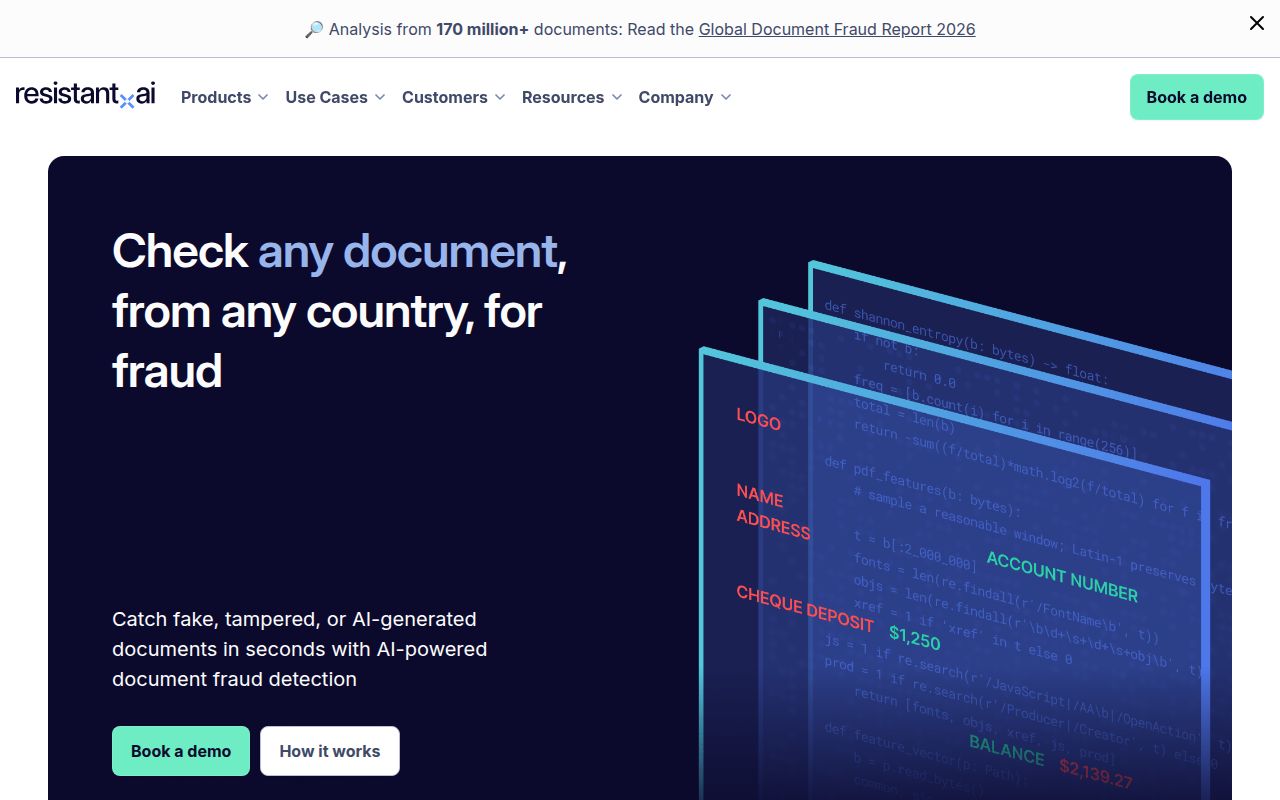Click the hero heading 'Check any document'
Image resolution: width=1280 pixels, height=800 pixels.
pyautogui.click(x=339, y=251)
